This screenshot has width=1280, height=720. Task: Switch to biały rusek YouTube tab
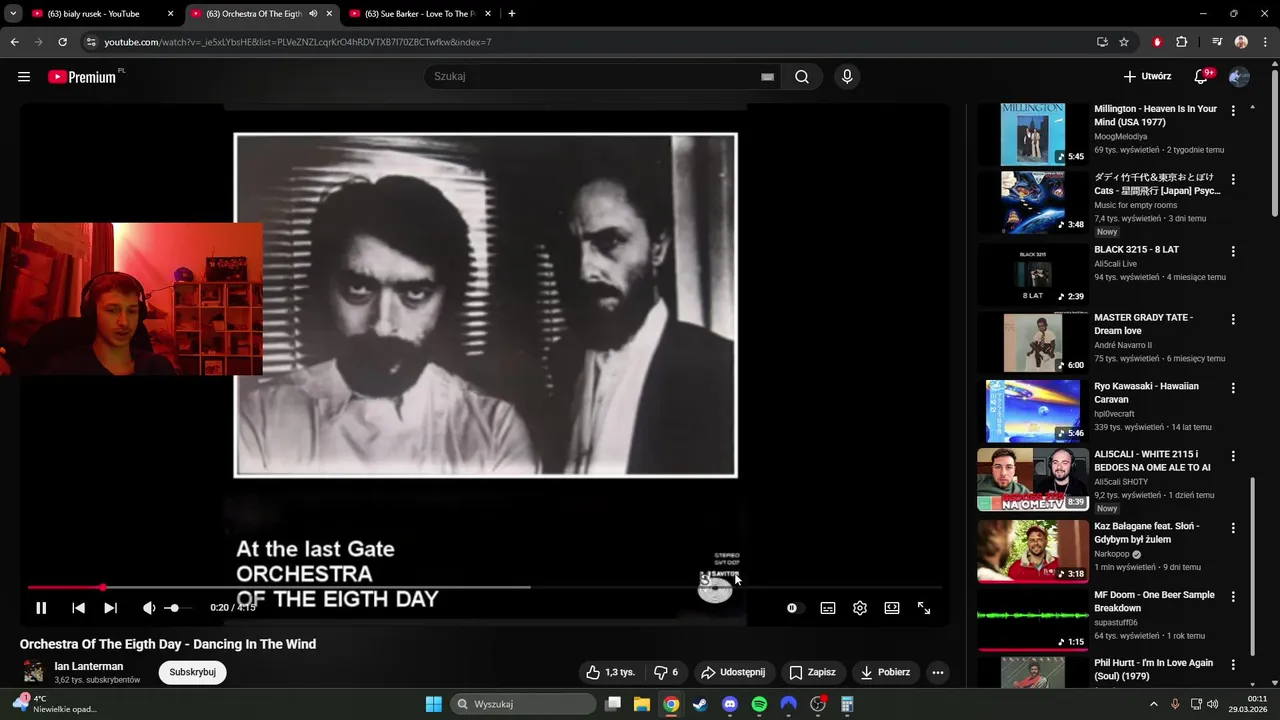point(103,14)
